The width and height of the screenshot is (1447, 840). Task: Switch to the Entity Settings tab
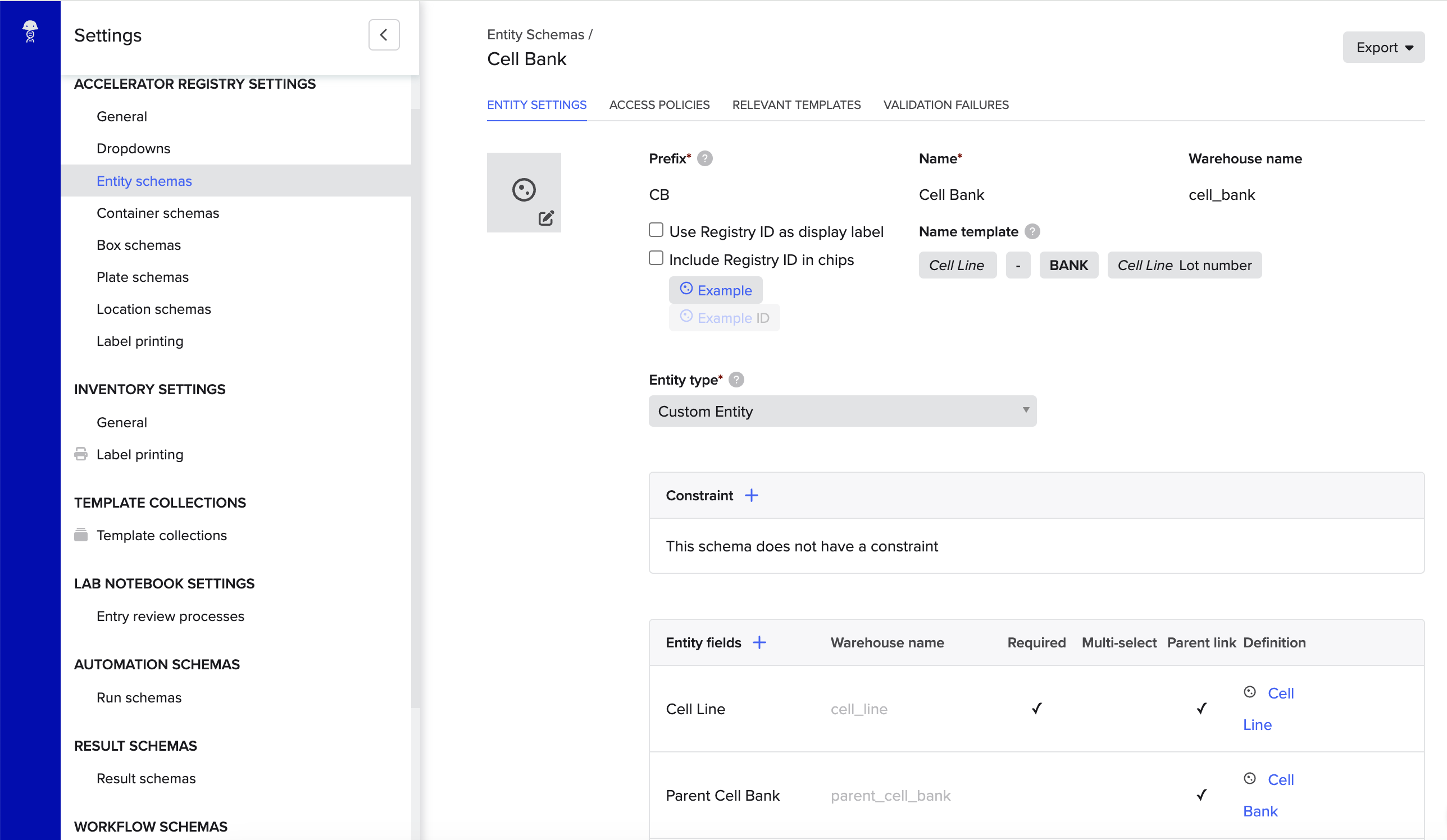tap(536, 105)
